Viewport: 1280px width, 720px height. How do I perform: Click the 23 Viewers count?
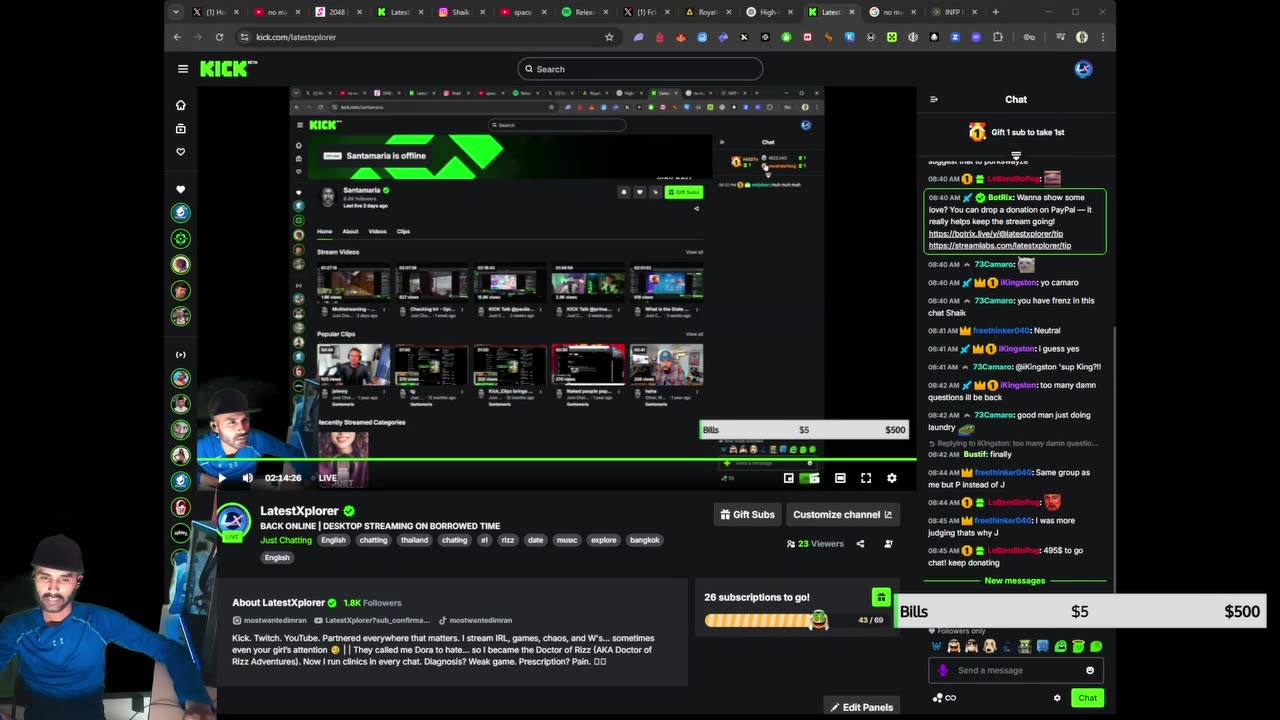[815, 544]
